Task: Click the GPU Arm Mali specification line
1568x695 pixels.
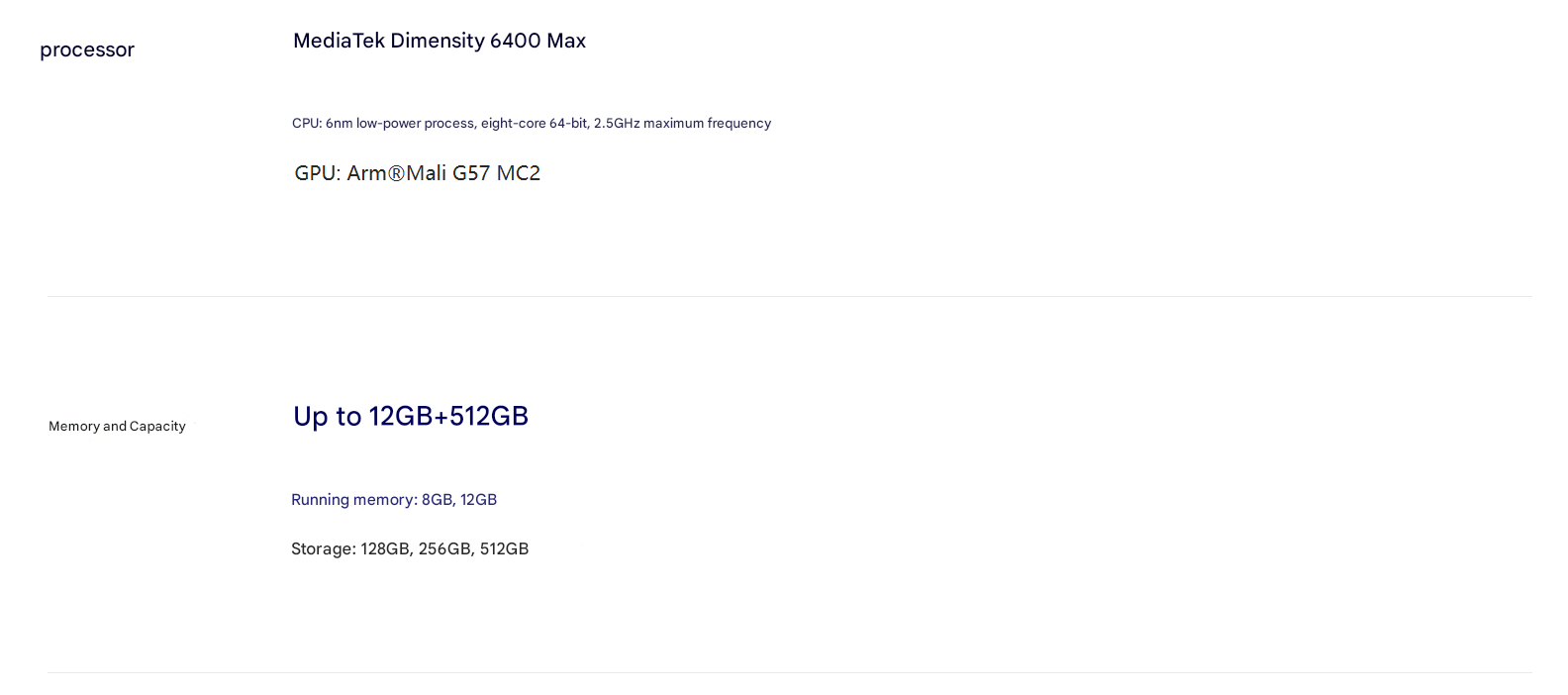Action: [x=417, y=173]
